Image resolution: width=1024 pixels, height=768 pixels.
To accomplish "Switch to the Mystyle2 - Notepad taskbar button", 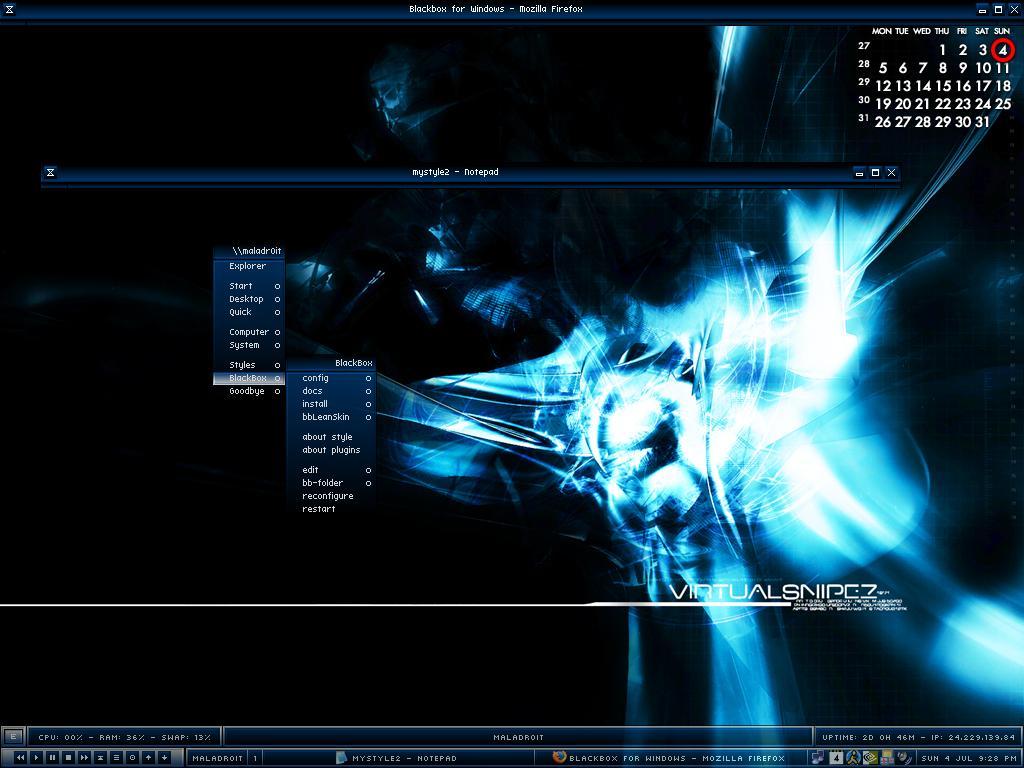I will click(x=396, y=758).
